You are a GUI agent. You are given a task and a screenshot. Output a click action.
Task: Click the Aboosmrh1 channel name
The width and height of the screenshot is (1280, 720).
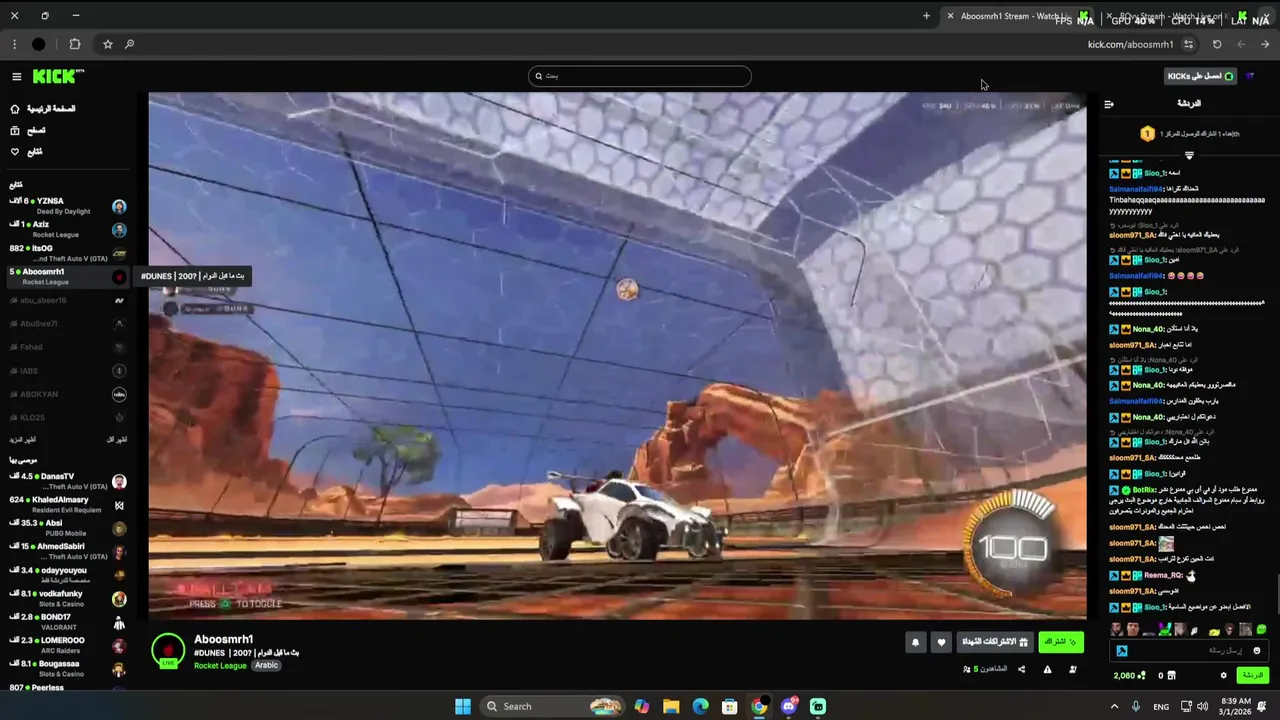coord(224,640)
